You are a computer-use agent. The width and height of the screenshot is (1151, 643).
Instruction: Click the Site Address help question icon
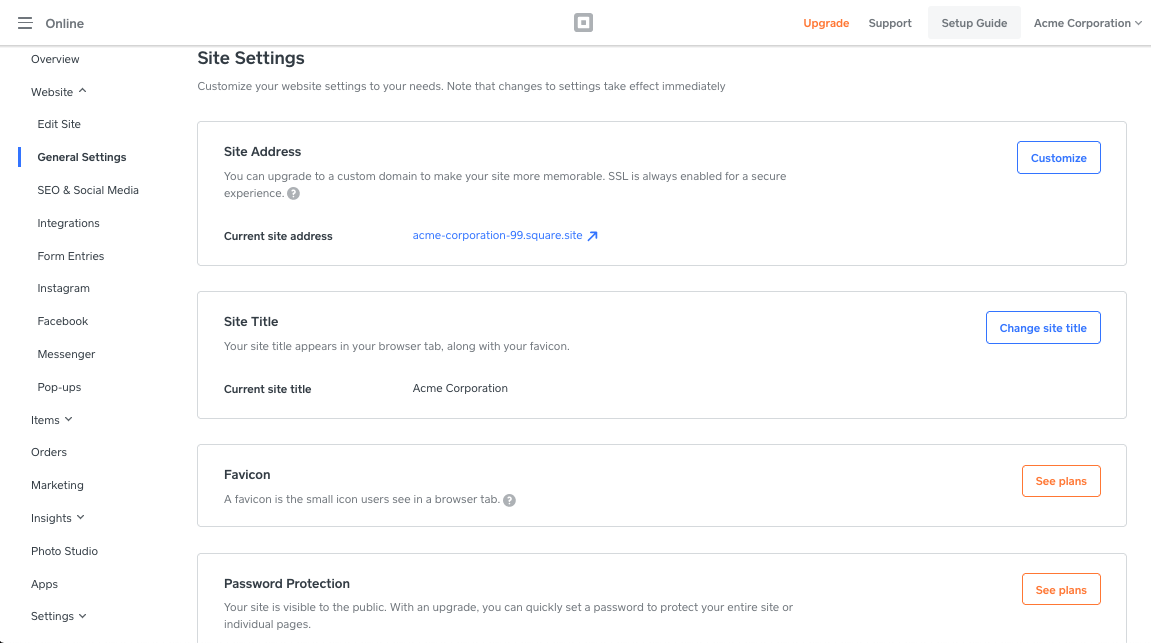pyautogui.click(x=293, y=194)
